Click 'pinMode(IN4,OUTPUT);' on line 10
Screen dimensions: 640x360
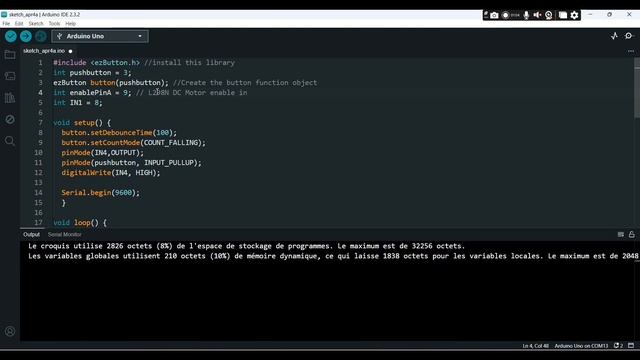point(102,153)
